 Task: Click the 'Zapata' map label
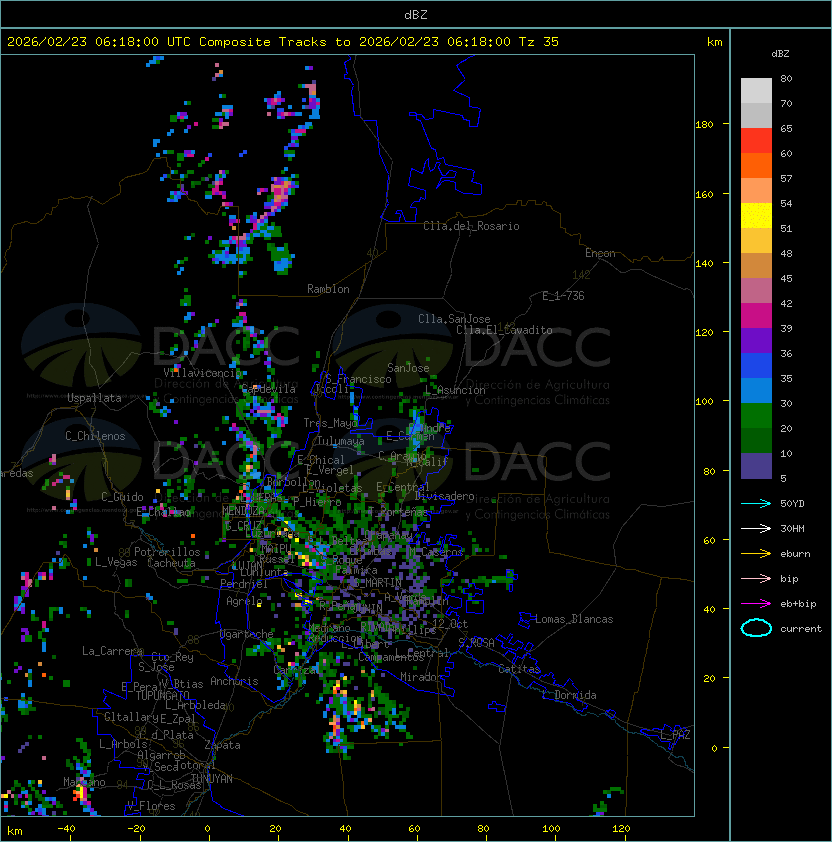(222, 745)
